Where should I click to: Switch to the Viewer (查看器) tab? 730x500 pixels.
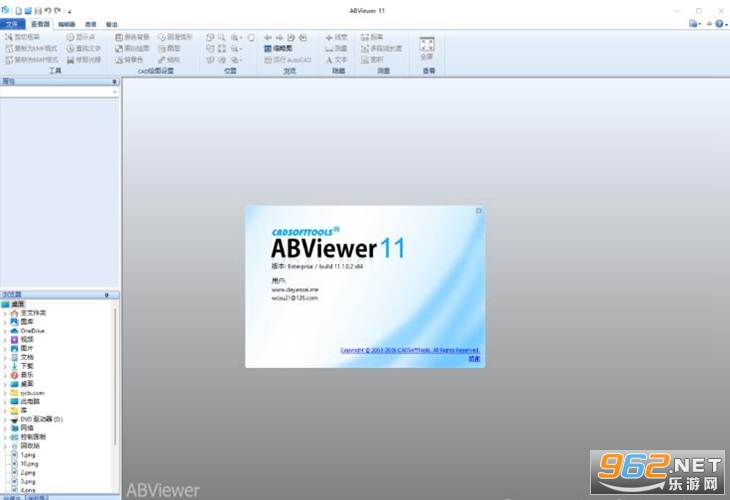(40, 24)
